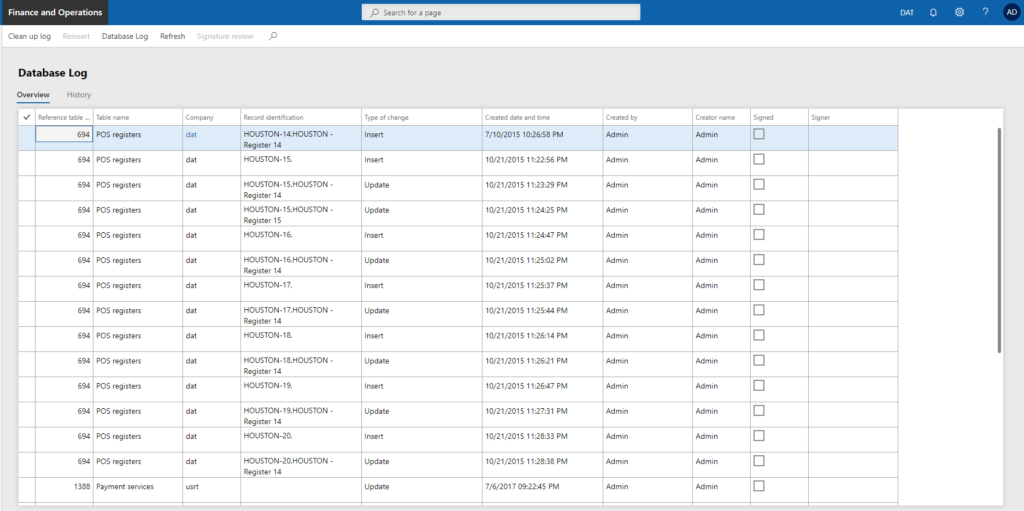Image resolution: width=1024 pixels, height=511 pixels.
Task: Click the Database Log page title
Action: (52, 73)
